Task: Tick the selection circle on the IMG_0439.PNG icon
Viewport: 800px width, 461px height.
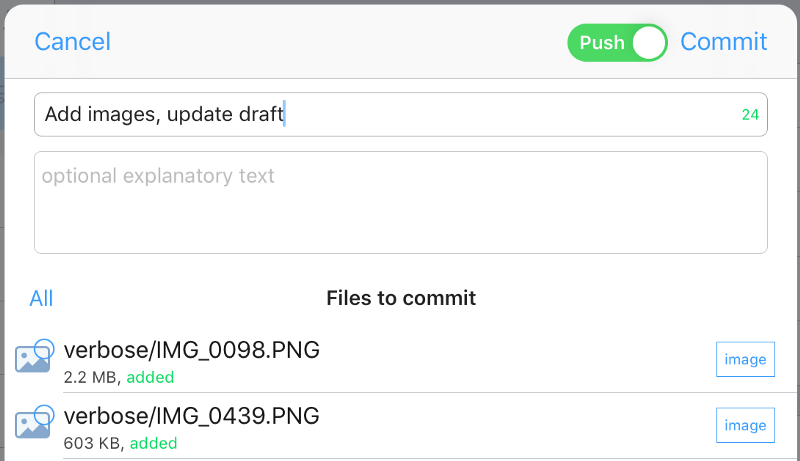Action: [45, 415]
